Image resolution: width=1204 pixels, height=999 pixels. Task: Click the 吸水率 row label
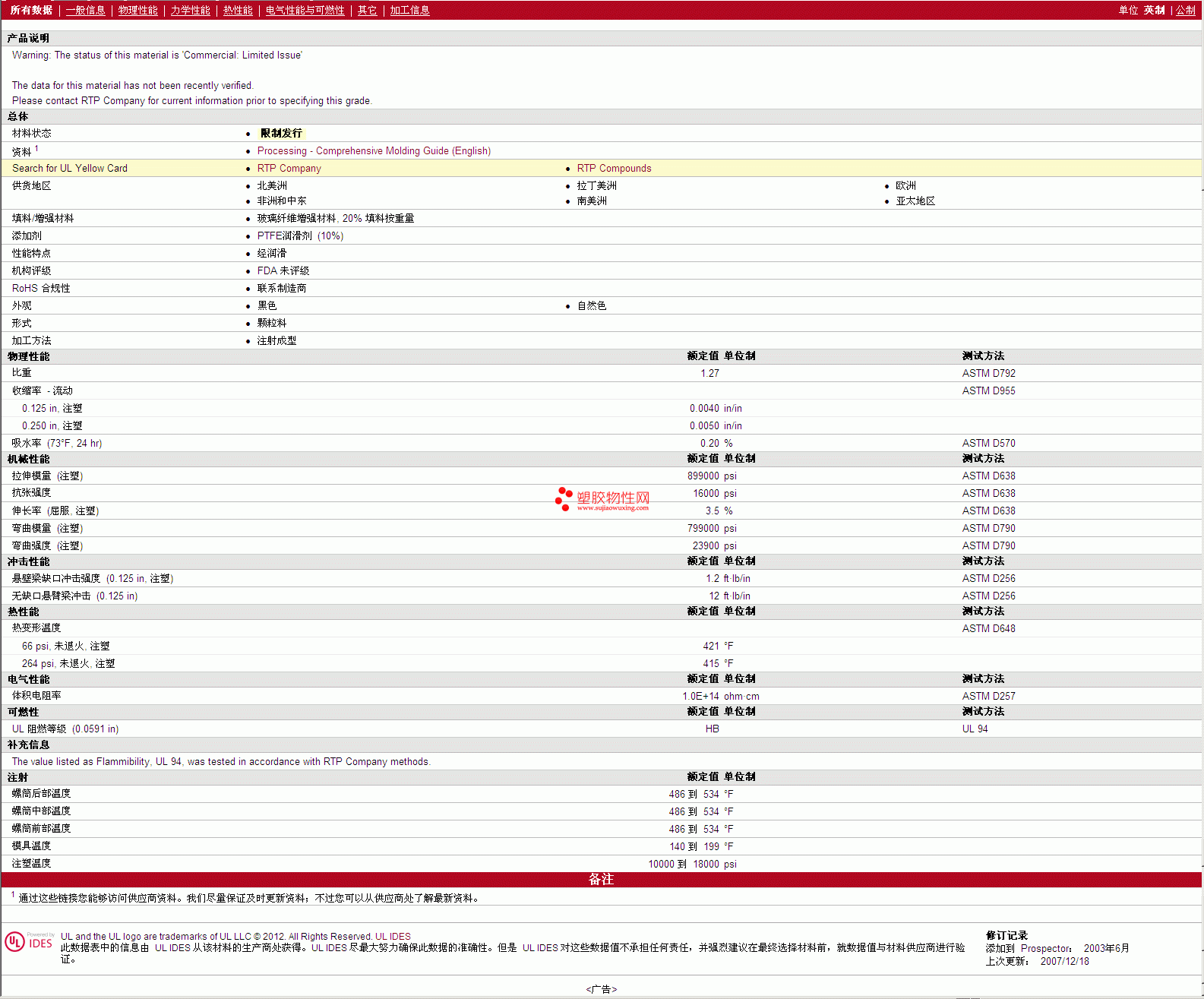click(57, 443)
